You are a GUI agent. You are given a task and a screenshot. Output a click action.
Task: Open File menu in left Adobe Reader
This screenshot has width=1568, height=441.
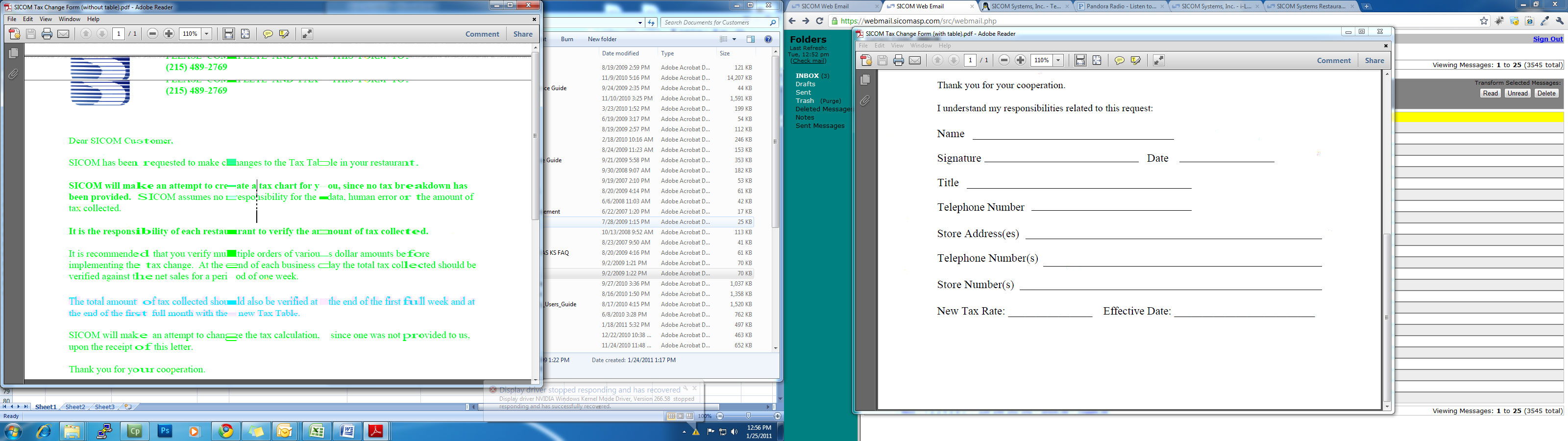[x=12, y=20]
